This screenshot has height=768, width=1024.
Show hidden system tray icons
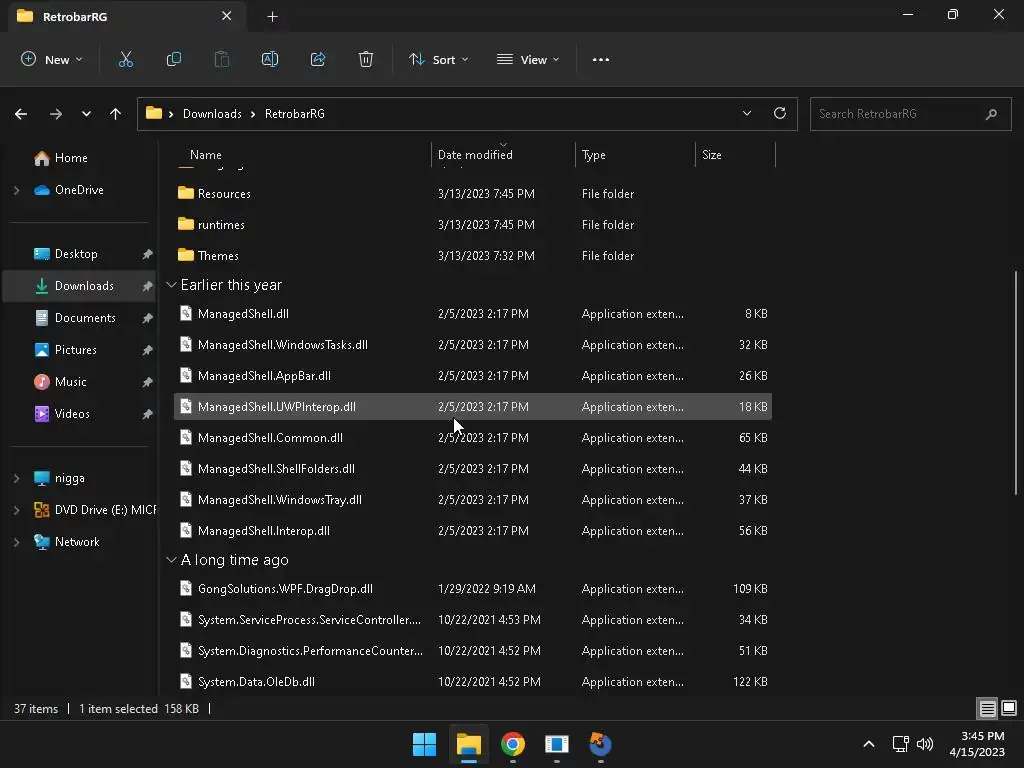point(869,744)
